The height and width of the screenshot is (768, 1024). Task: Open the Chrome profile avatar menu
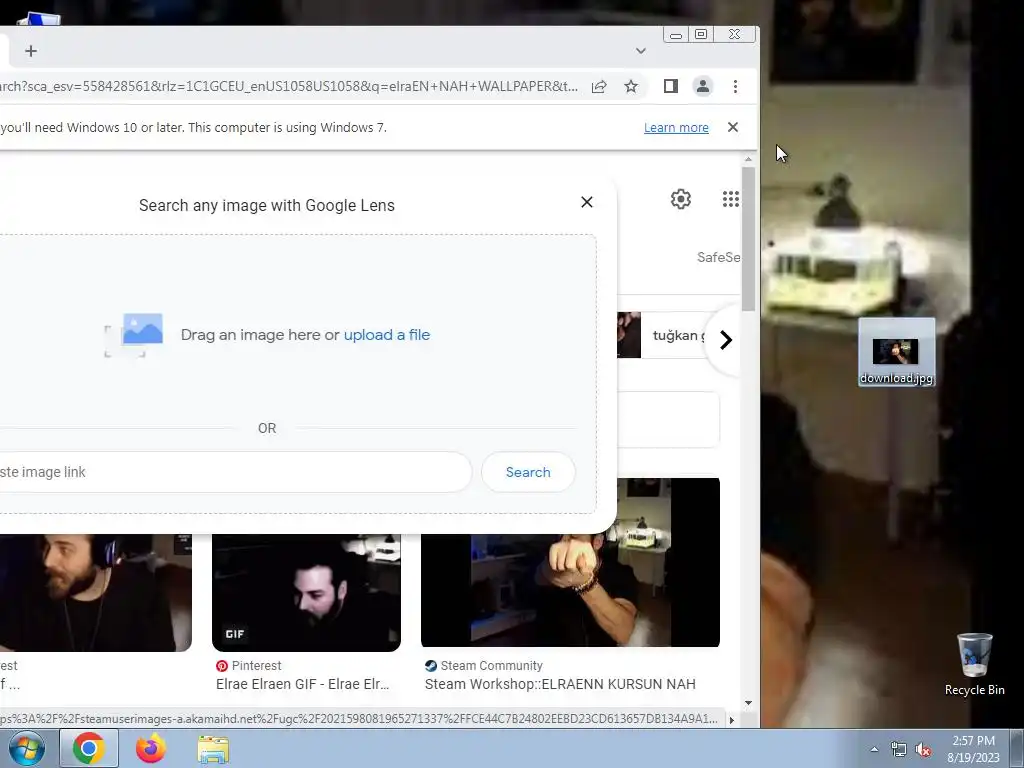click(703, 86)
